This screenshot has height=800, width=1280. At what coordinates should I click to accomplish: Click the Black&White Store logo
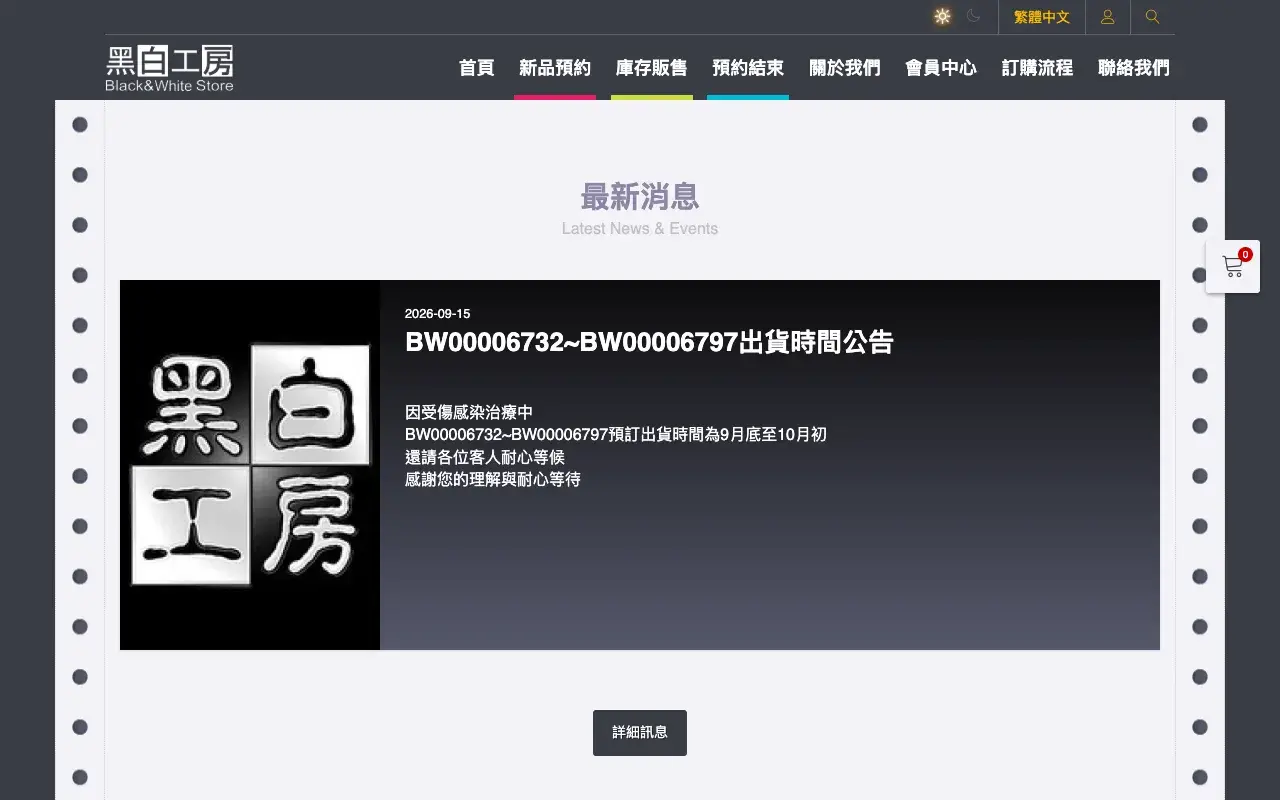click(169, 68)
